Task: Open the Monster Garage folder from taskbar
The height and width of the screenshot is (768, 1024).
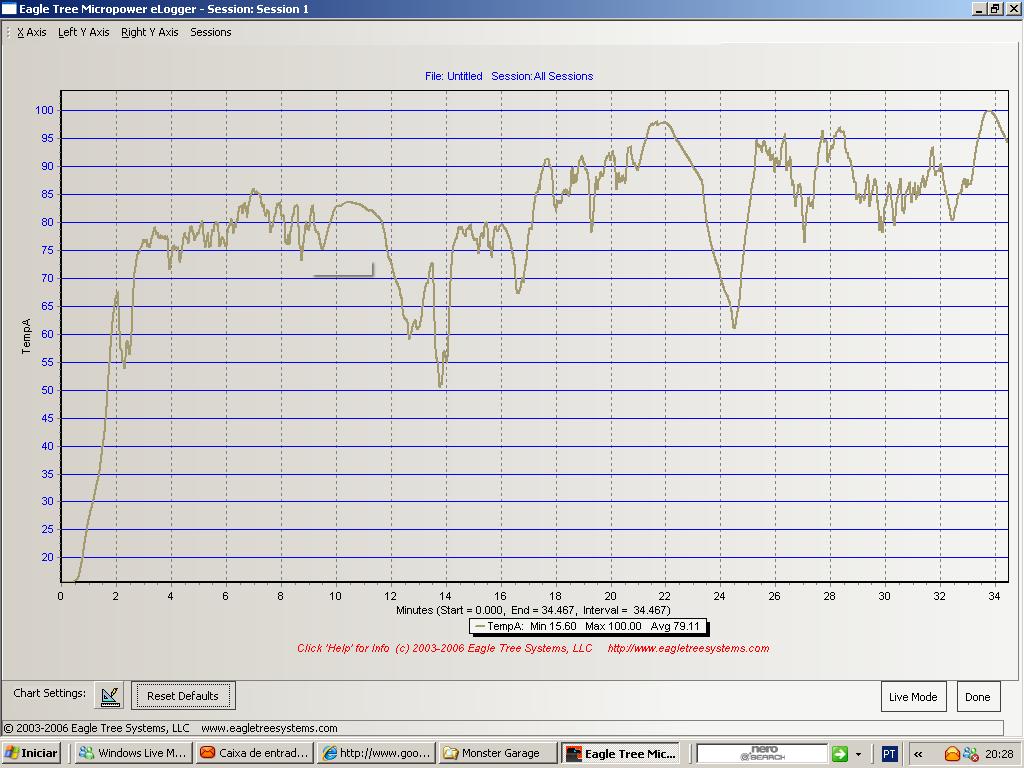Action: [496, 753]
